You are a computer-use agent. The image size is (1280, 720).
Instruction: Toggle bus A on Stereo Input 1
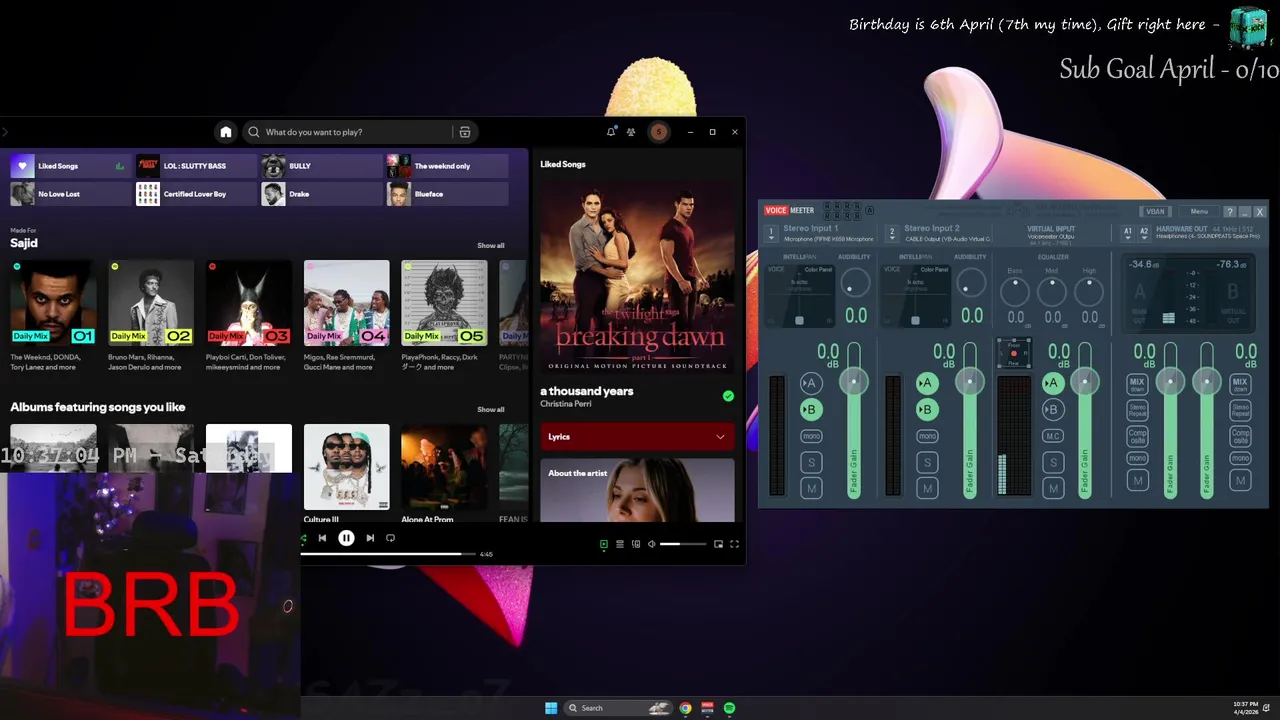811,383
